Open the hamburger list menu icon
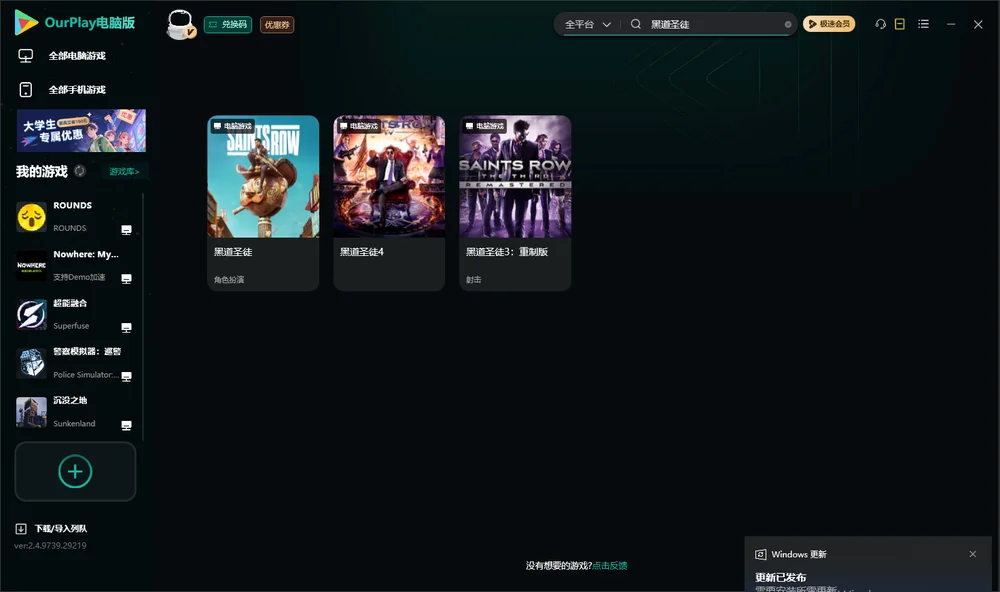The image size is (1000, 592). point(923,24)
